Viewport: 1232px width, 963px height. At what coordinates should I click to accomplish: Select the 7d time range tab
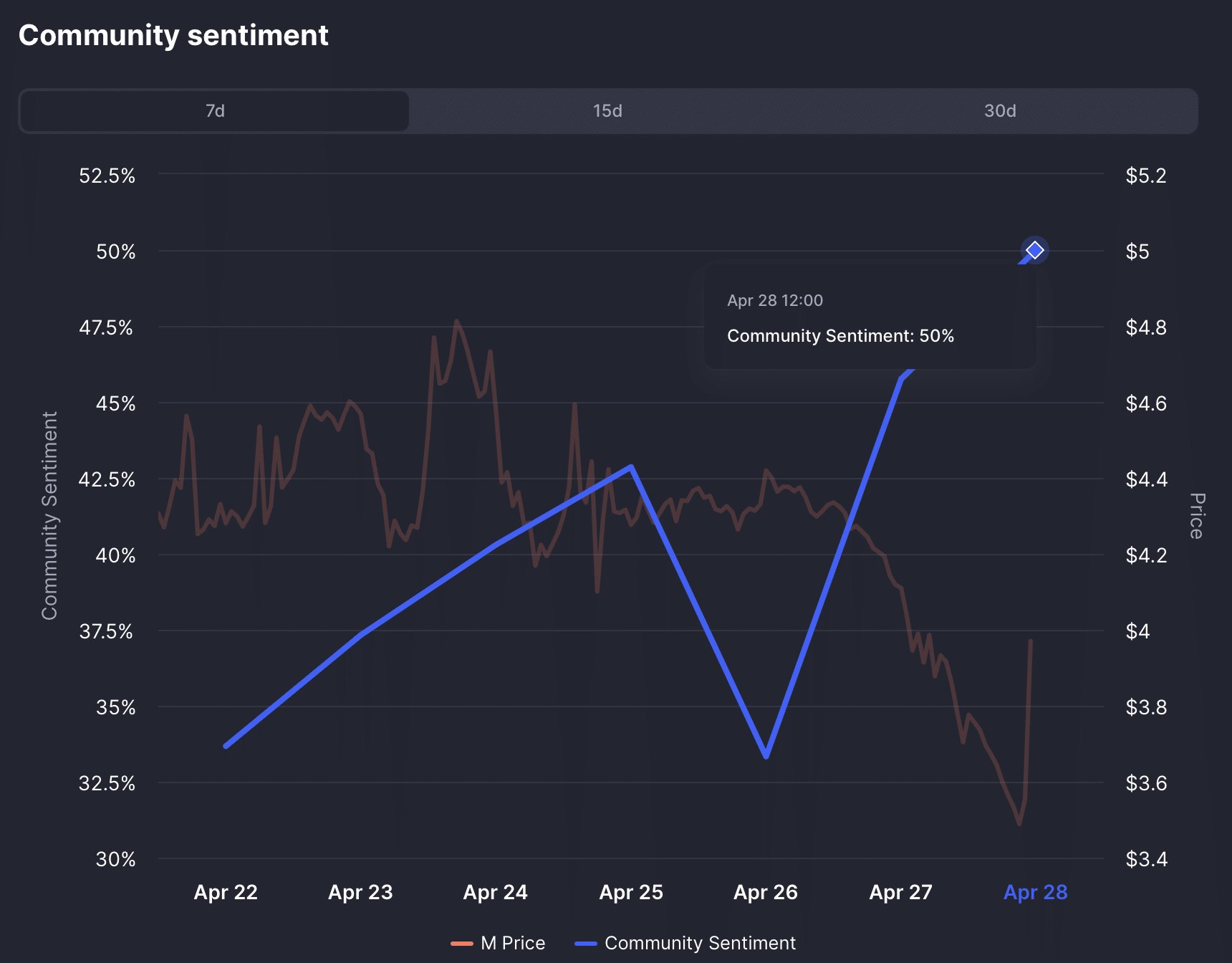(x=213, y=111)
